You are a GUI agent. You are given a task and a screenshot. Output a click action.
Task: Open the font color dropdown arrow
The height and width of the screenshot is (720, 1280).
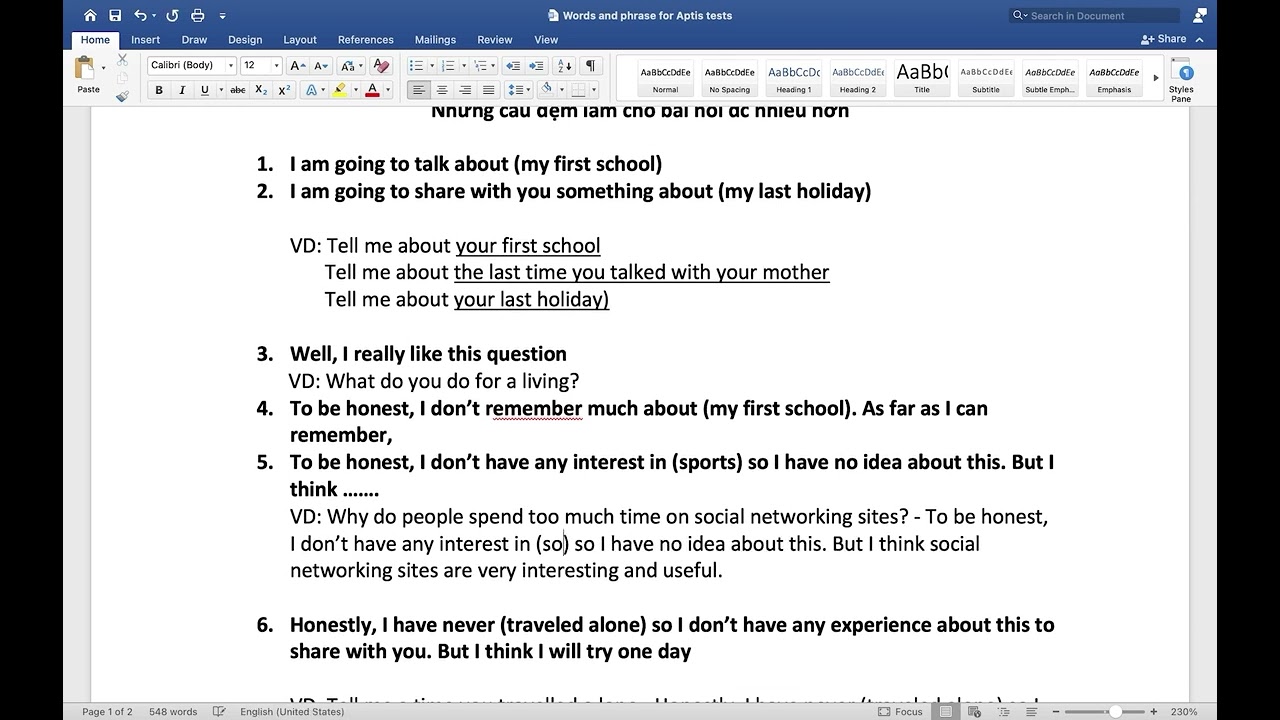tap(387, 90)
